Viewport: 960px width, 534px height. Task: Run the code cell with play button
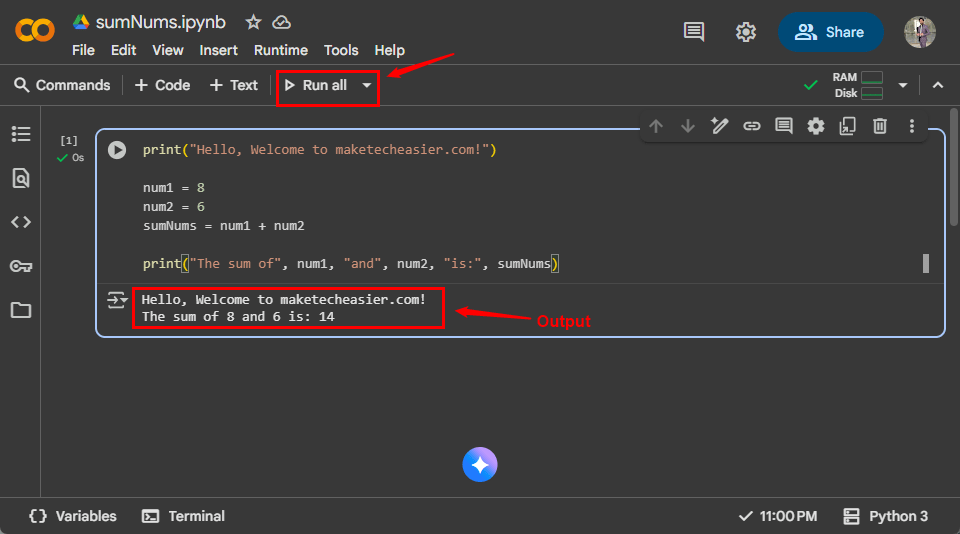(117, 150)
